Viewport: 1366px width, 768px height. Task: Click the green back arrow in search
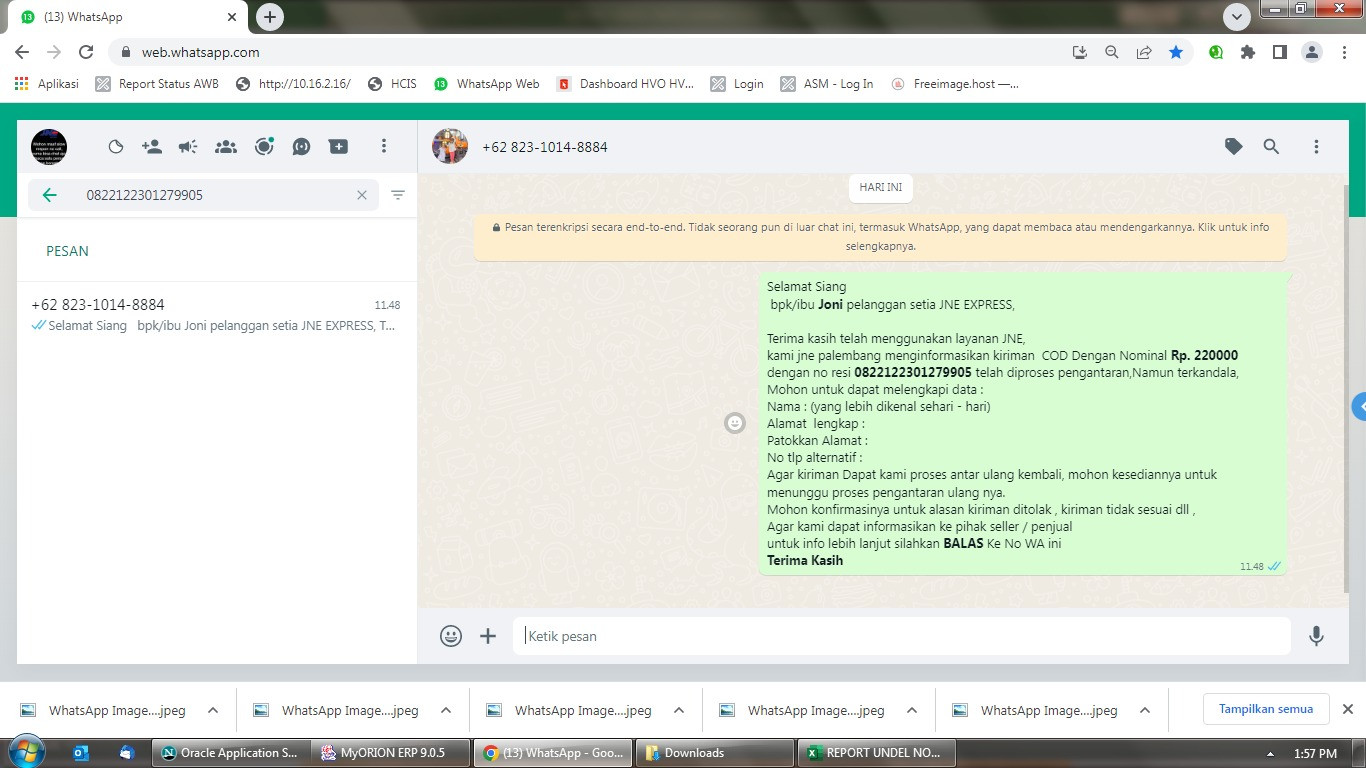coord(50,195)
